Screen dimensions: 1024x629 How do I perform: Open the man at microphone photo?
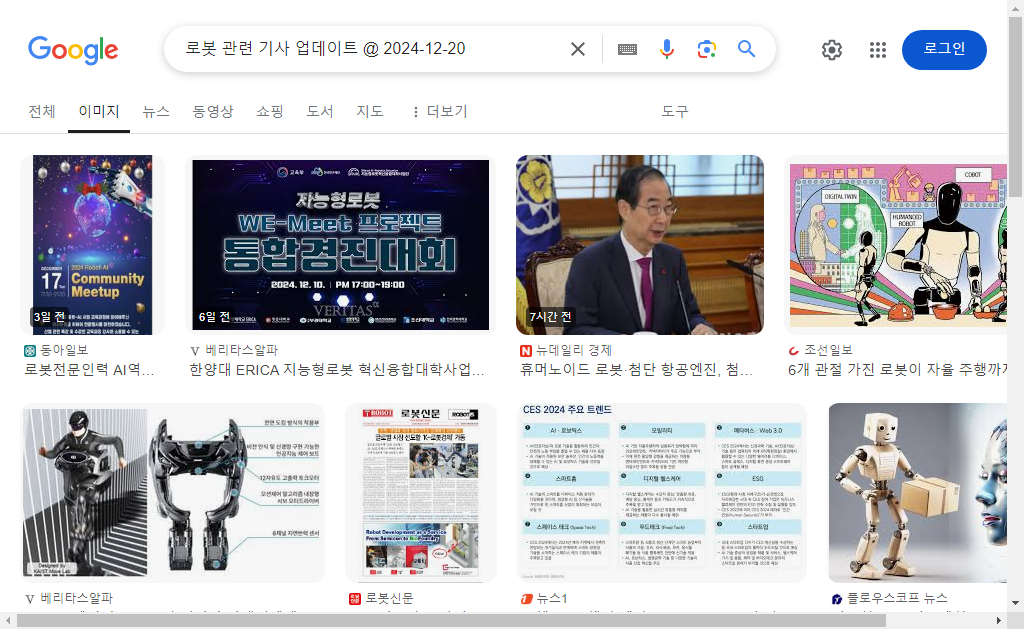coord(639,245)
